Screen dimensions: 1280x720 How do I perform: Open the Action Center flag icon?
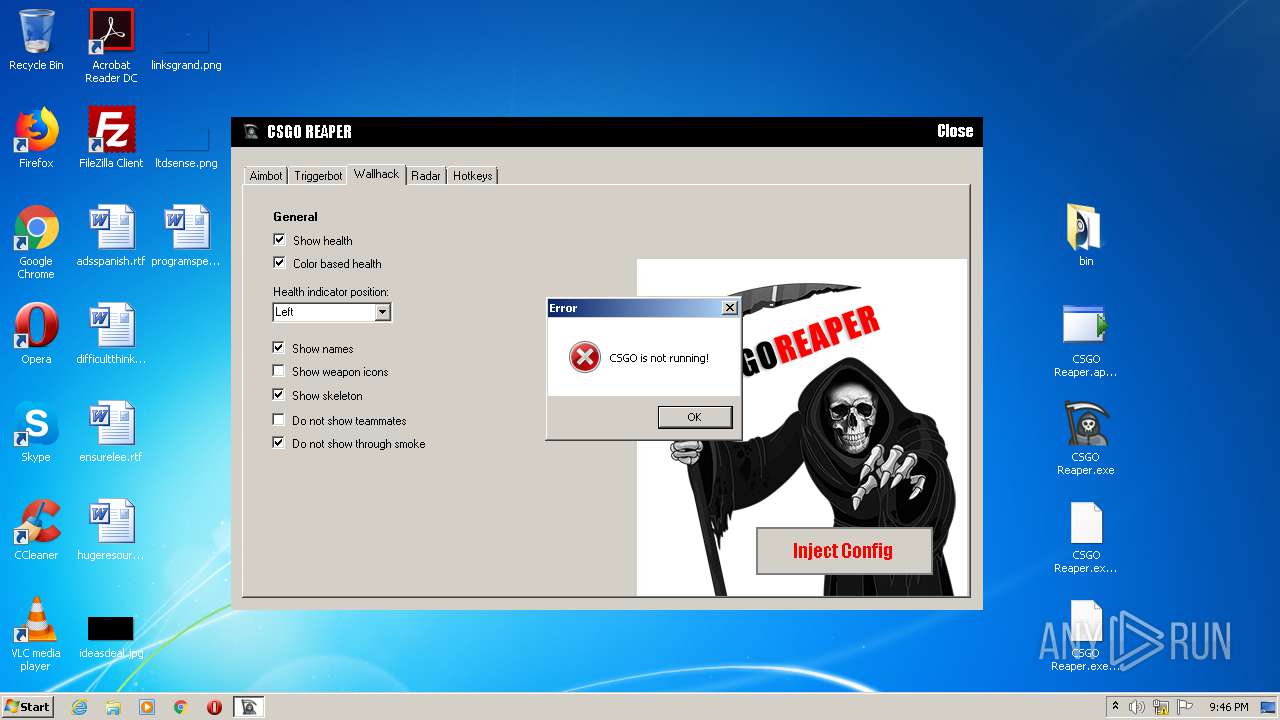click(x=1183, y=707)
